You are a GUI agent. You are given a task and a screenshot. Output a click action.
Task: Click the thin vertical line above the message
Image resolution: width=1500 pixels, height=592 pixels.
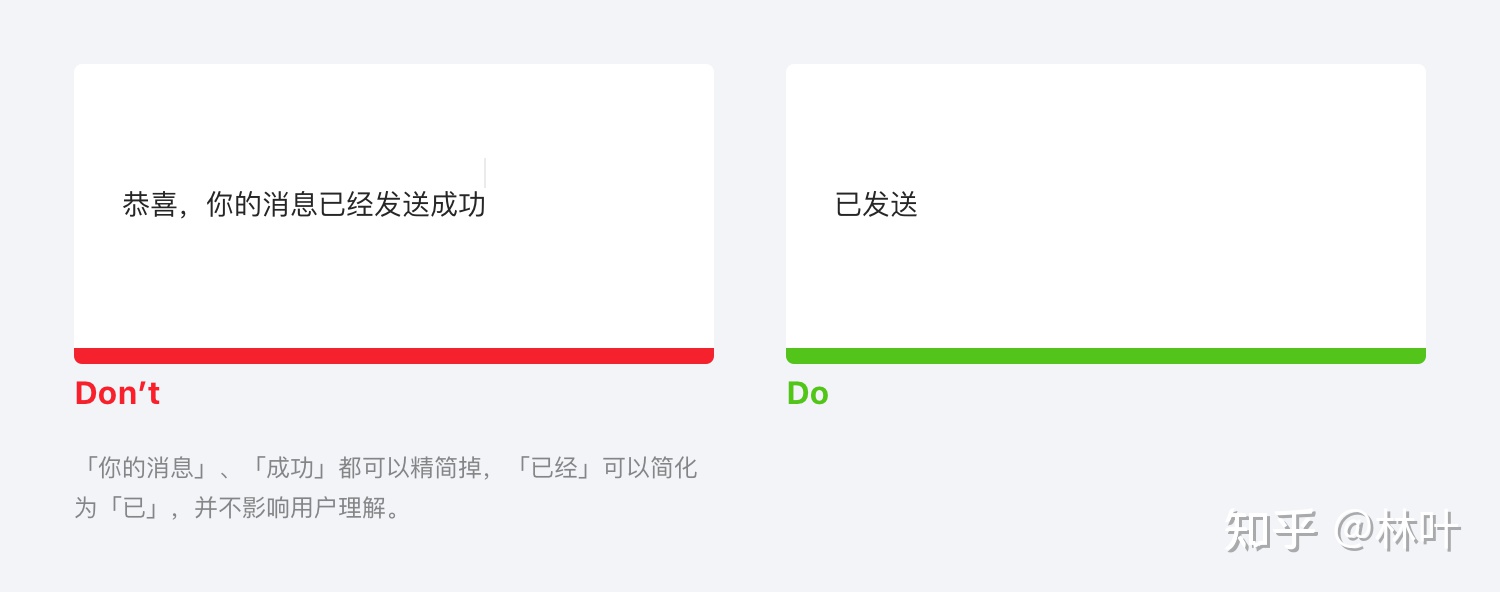485,172
